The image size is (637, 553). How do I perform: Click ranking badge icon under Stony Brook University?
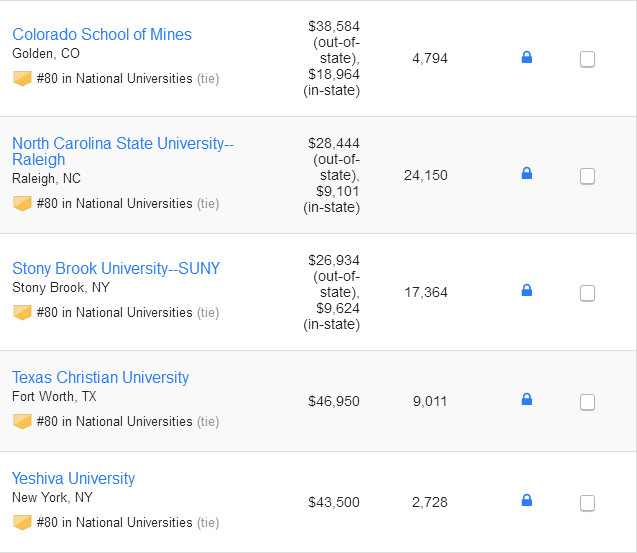(x=22, y=312)
